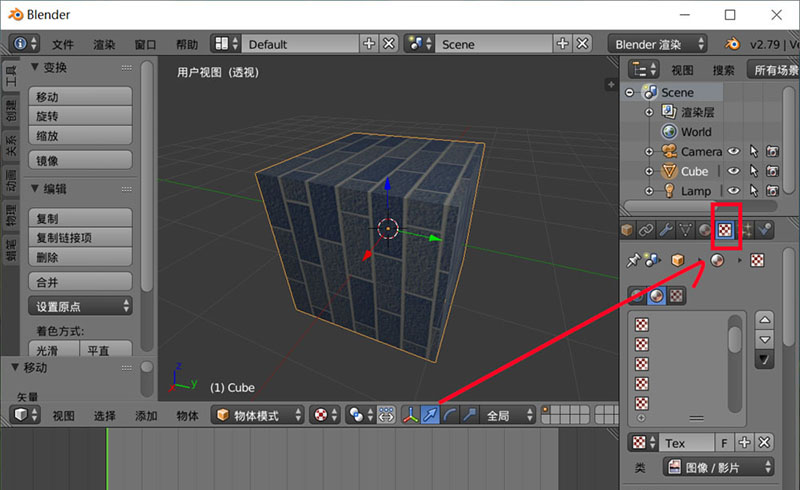Open the render menu
Screen dimensions: 800x490
coord(104,44)
